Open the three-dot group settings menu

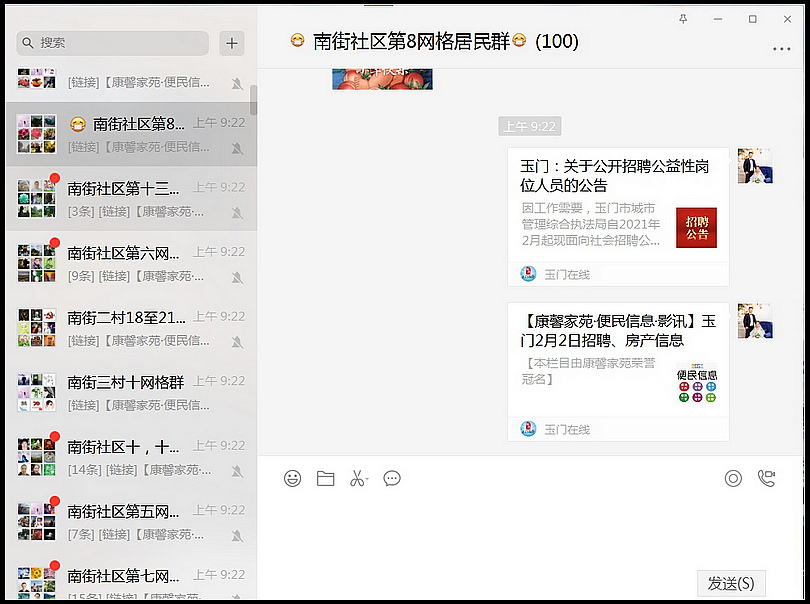coord(781,49)
